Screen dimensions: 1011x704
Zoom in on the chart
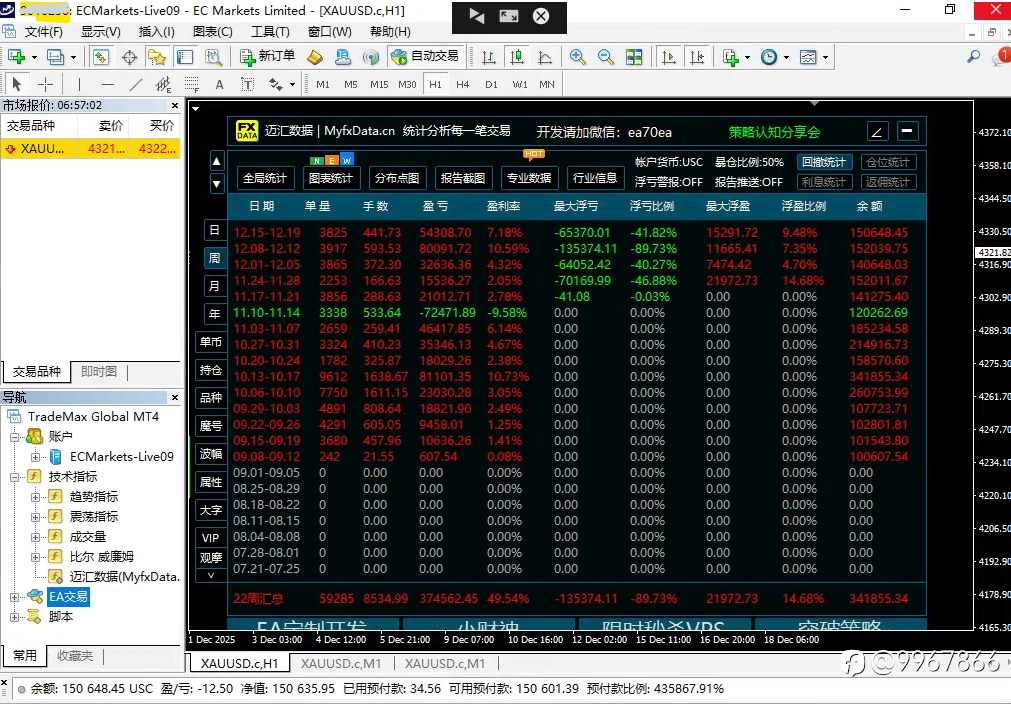(x=578, y=57)
